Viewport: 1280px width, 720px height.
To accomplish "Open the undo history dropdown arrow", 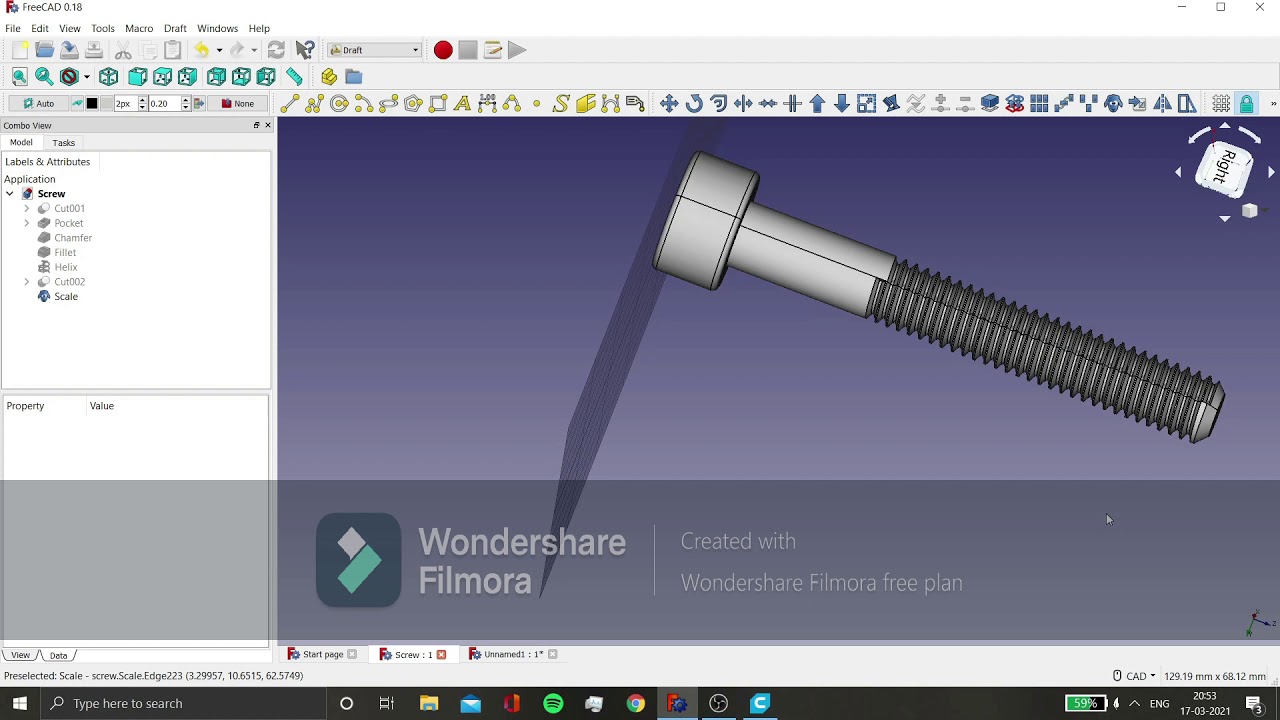I will (x=219, y=50).
